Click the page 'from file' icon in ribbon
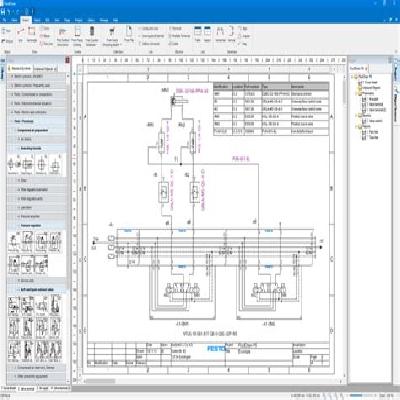 [x=129, y=32]
